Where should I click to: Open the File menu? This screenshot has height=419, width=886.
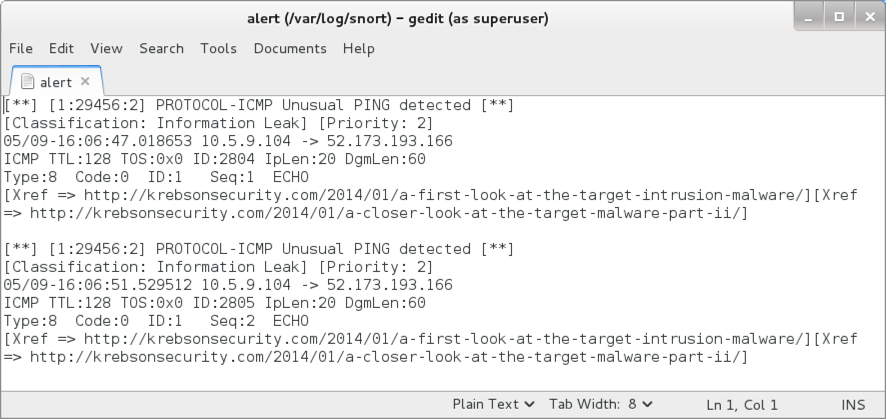[x=21, y=49]
